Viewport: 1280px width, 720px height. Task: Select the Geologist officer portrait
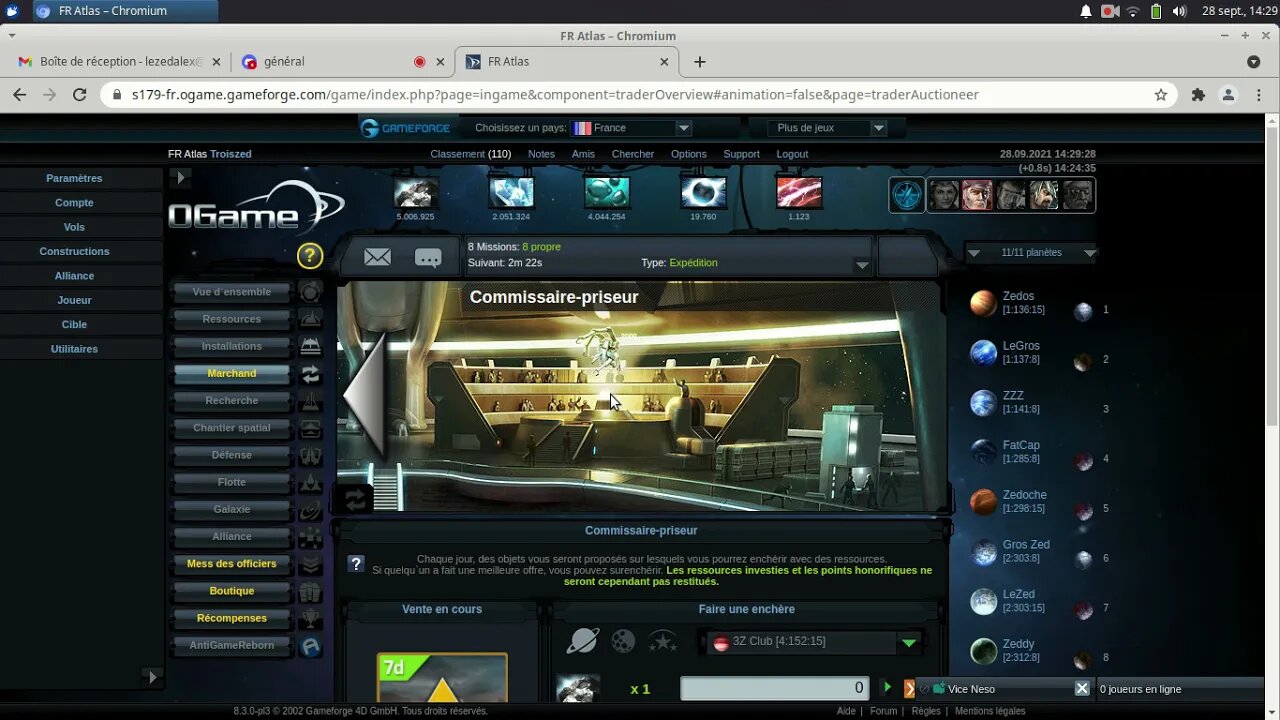pyautogui.click(x=1044, y=195)
